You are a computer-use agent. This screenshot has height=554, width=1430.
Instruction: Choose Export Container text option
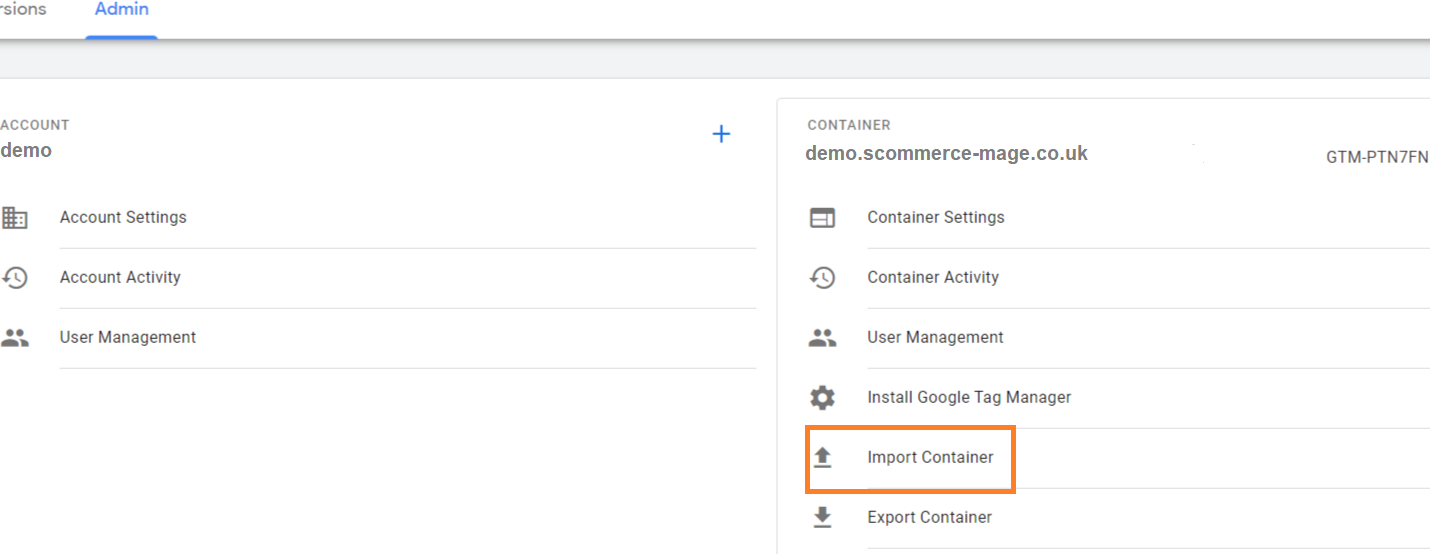[929, 517]
